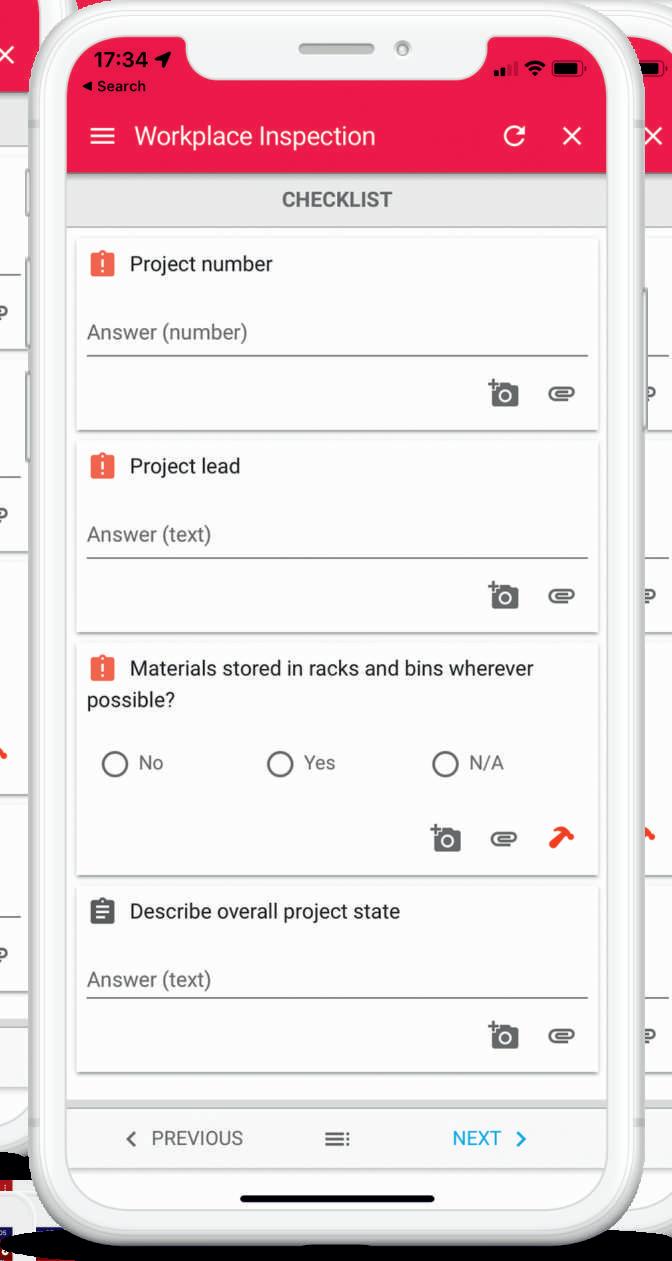Attach file to Project number question

coord(561,394)
